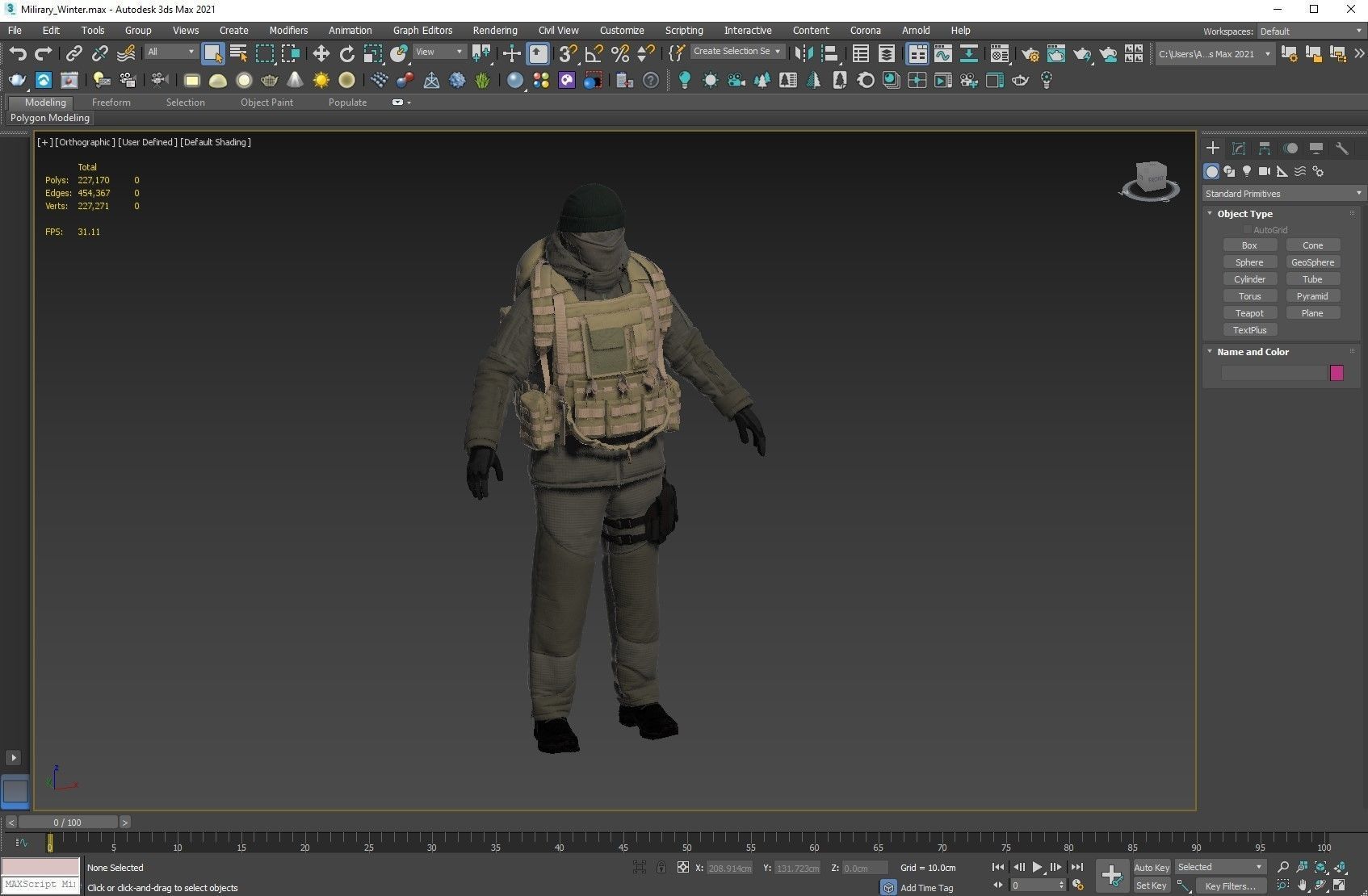Activate Select and Link chain icon
Image resolution: width=1368 pixels, height=896 pixels.
[x=73, y=53]
